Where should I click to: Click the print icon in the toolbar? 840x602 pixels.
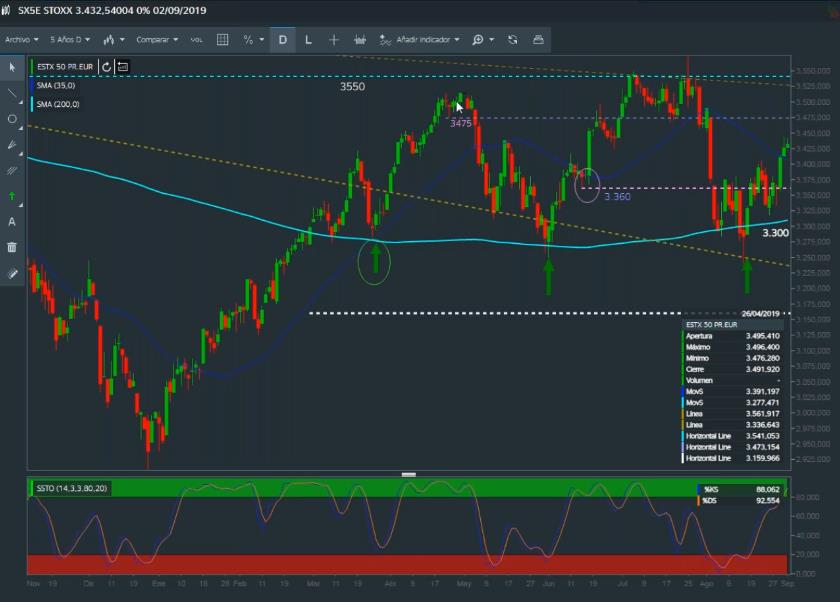pos(538,40)
